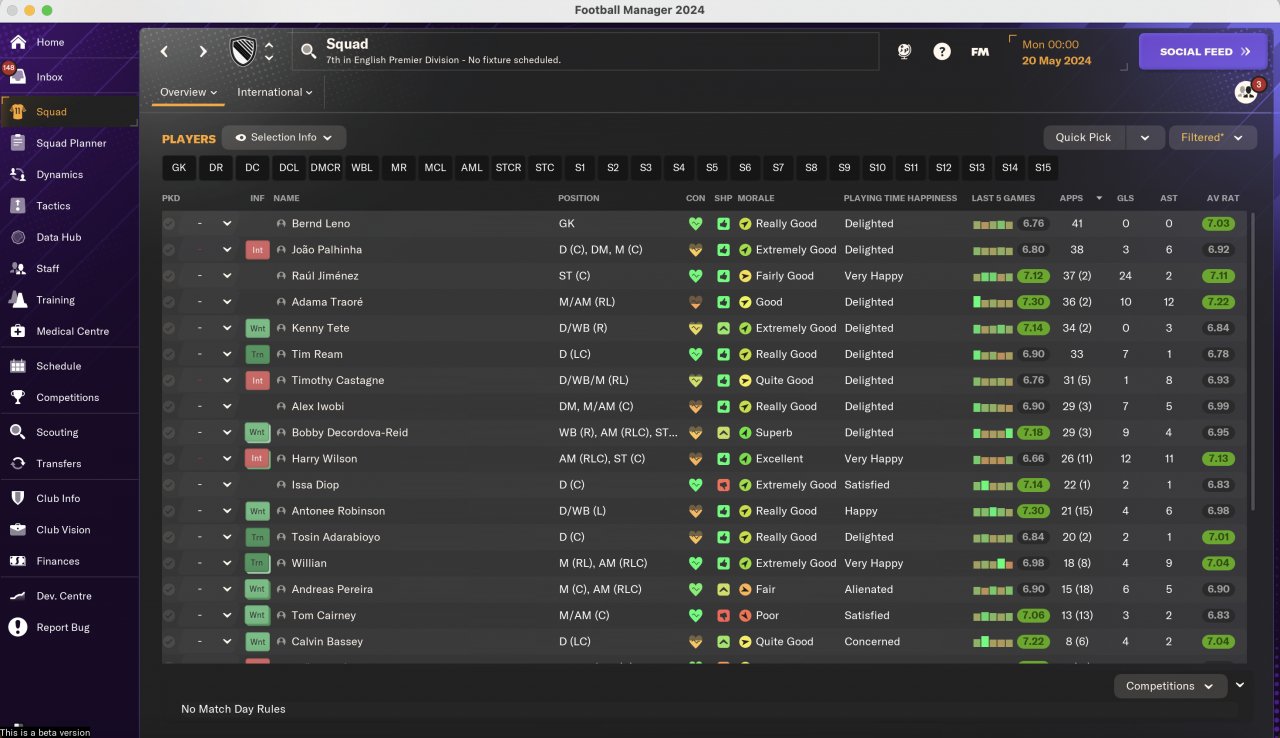
Task: Click the Quick Pick button
Action: [x=1083, y=138]
